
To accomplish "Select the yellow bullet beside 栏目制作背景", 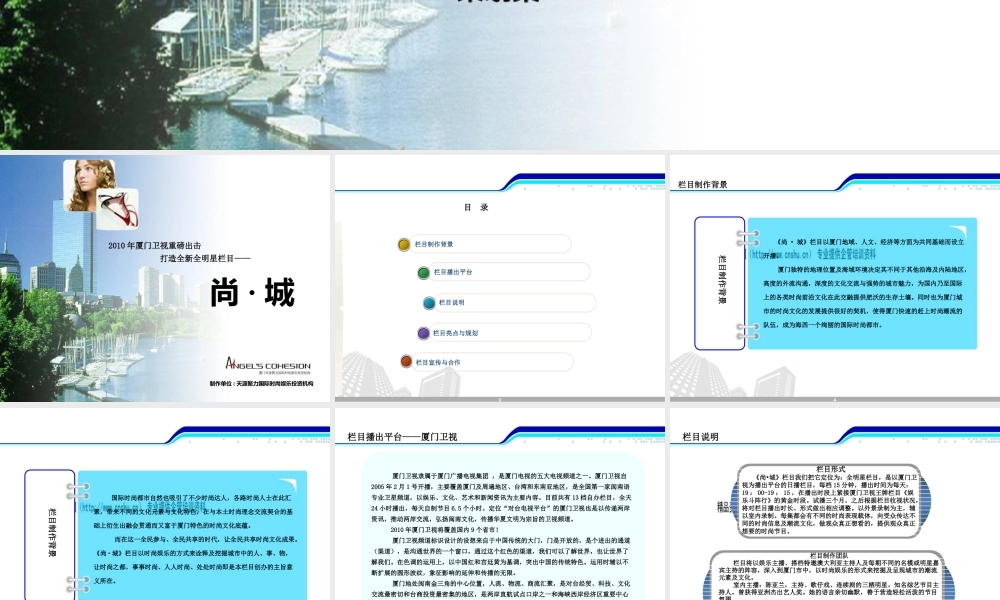I will tap(404, 244).
